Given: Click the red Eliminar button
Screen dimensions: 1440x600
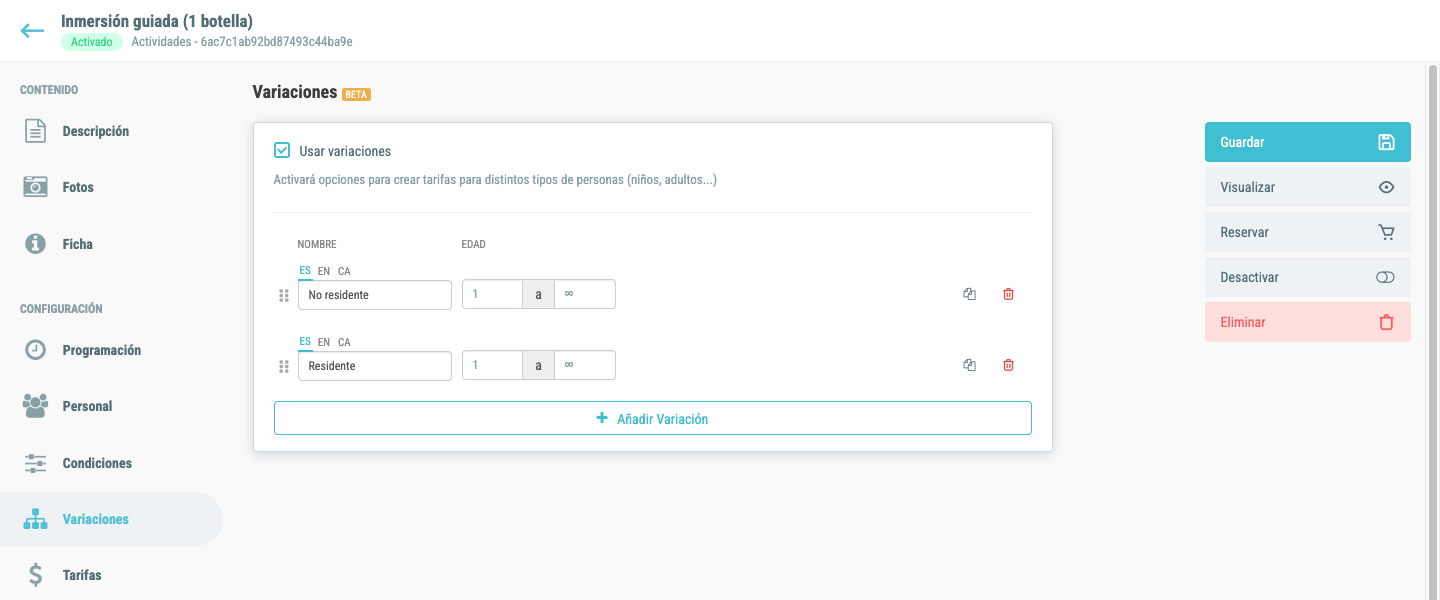Looking at the screenshot, I should [x=1308, y=322].
